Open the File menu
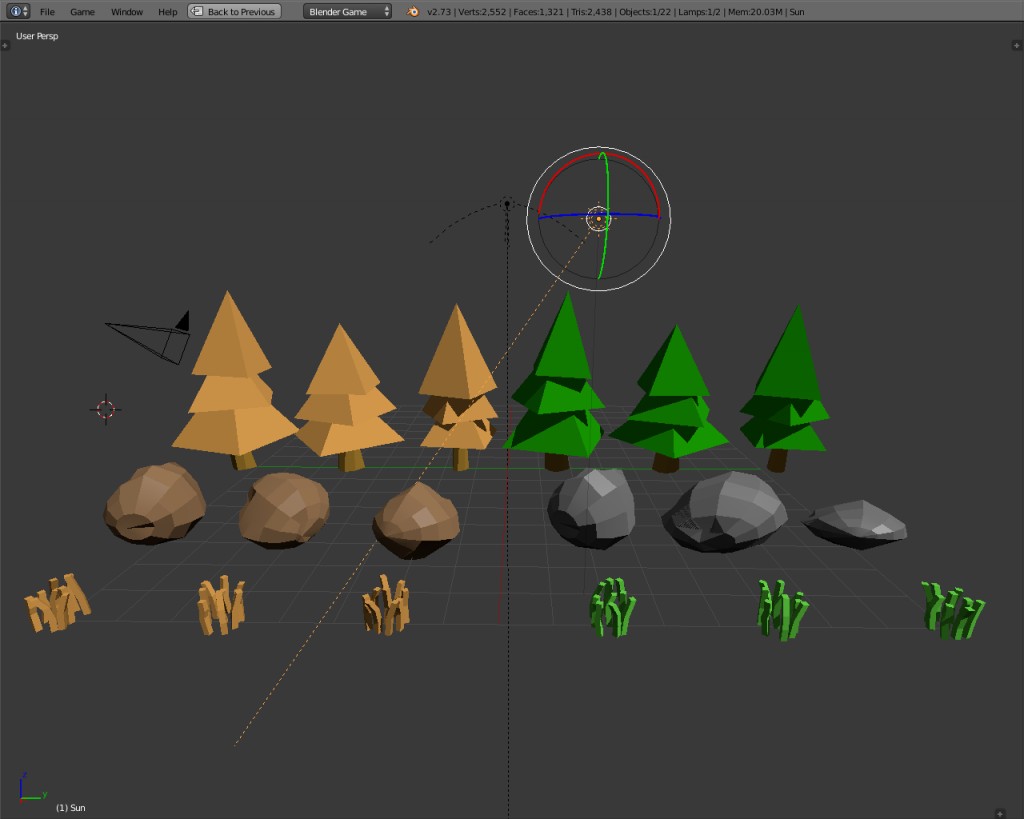This screenshot has height=819, width=1024. pyautogui.click(x=46, y=11)
